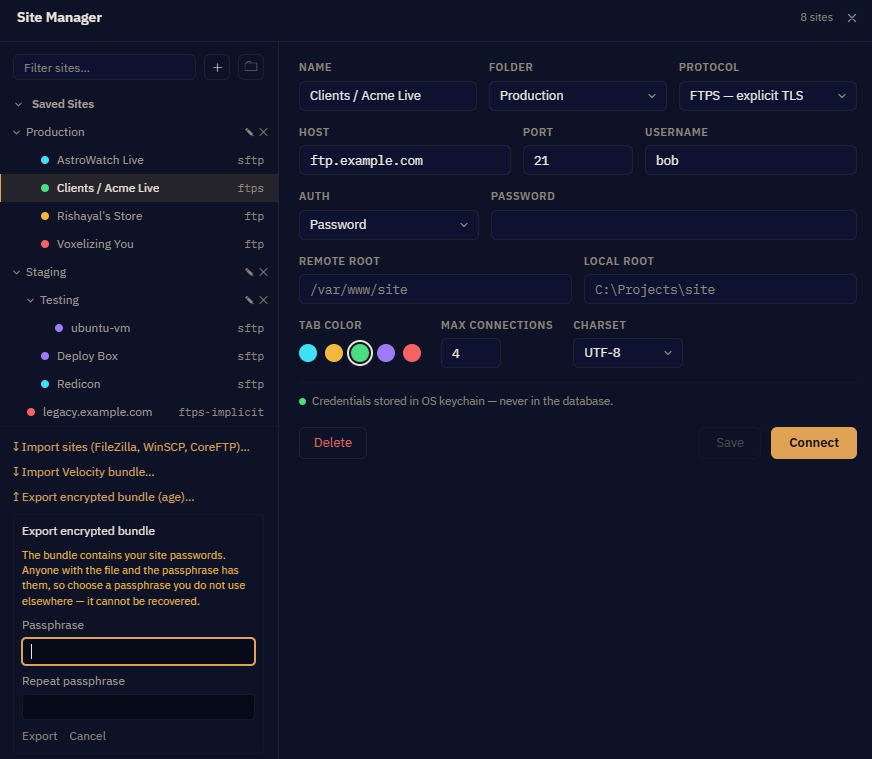Image resolution: width=872 pixels, height=759 pixels.
Task: Click the Connect button
Action: pyautogui.click(x=814, y=443)
